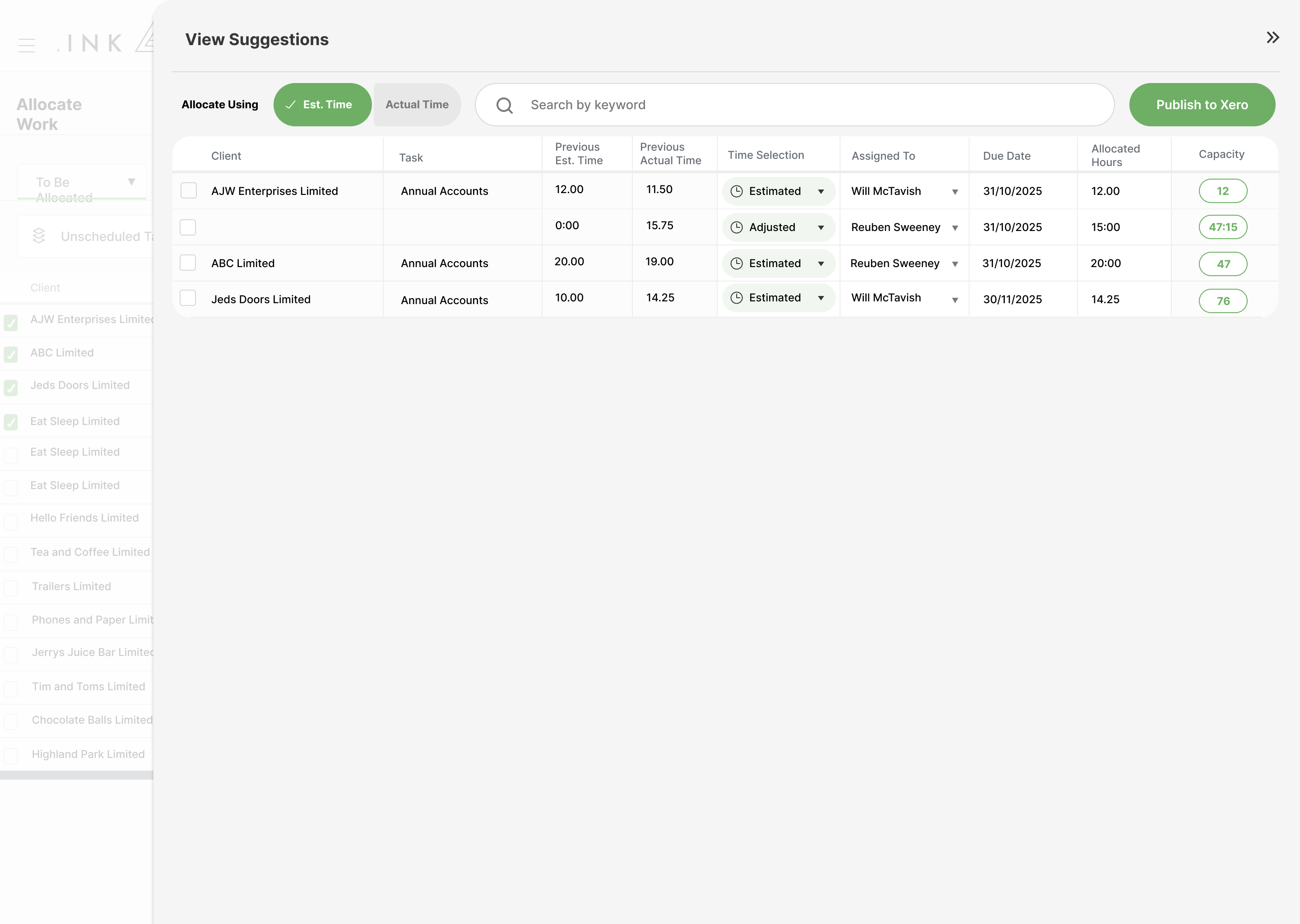The height and width of the screenshot is (924, 1300).
Task: Uncheck ABC Limited in sidebar list
Action: (11, 355)
